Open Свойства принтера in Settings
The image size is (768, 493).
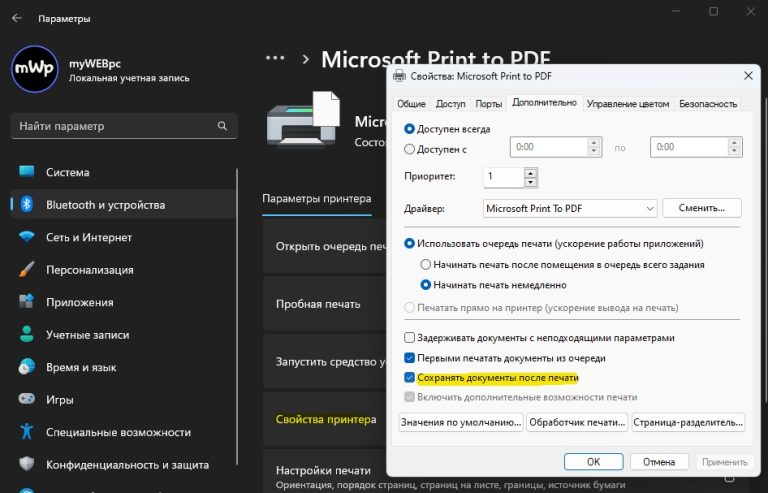[326, 420]
